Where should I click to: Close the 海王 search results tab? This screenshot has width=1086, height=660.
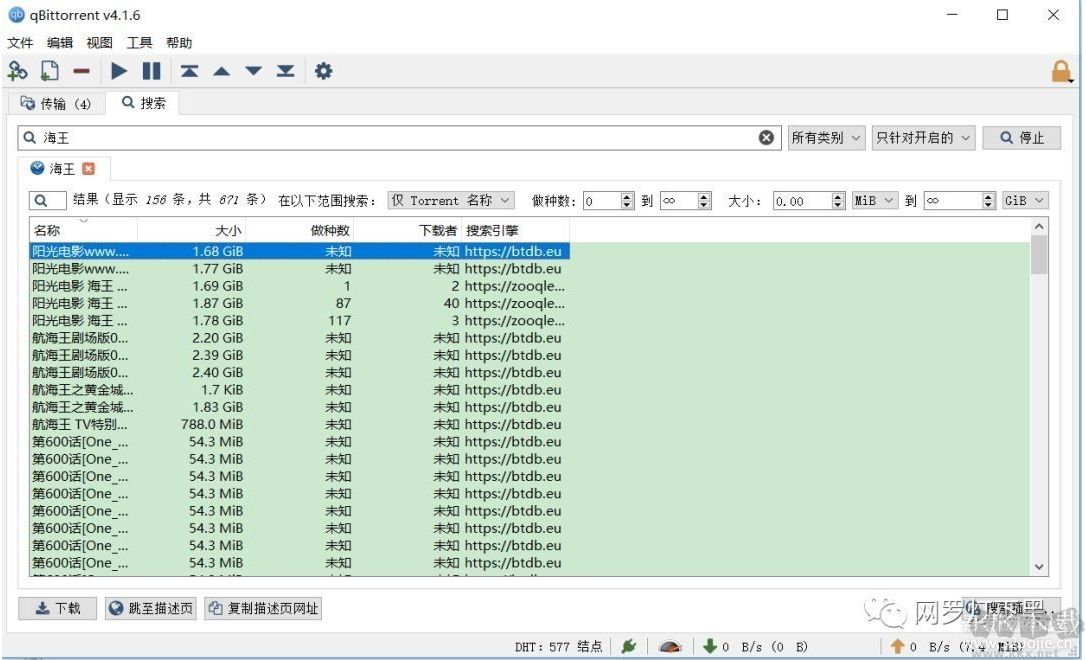click(x=86, y=168)
